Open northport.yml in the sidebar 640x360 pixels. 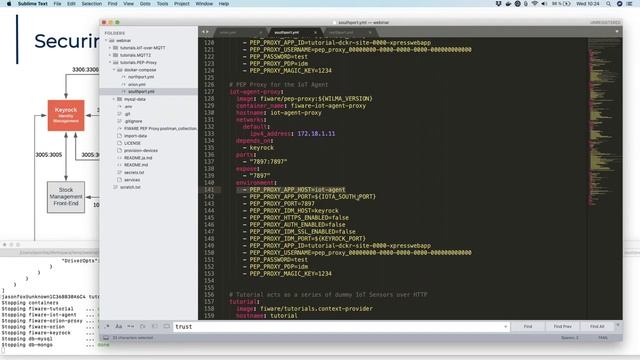141,77
